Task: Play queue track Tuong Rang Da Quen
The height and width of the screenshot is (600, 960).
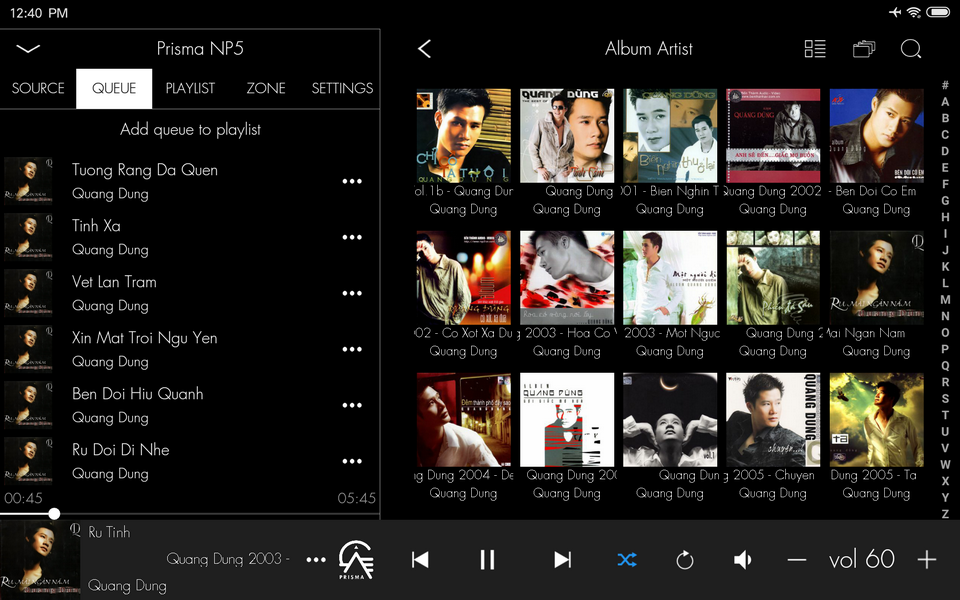Action: coord(190,181)
